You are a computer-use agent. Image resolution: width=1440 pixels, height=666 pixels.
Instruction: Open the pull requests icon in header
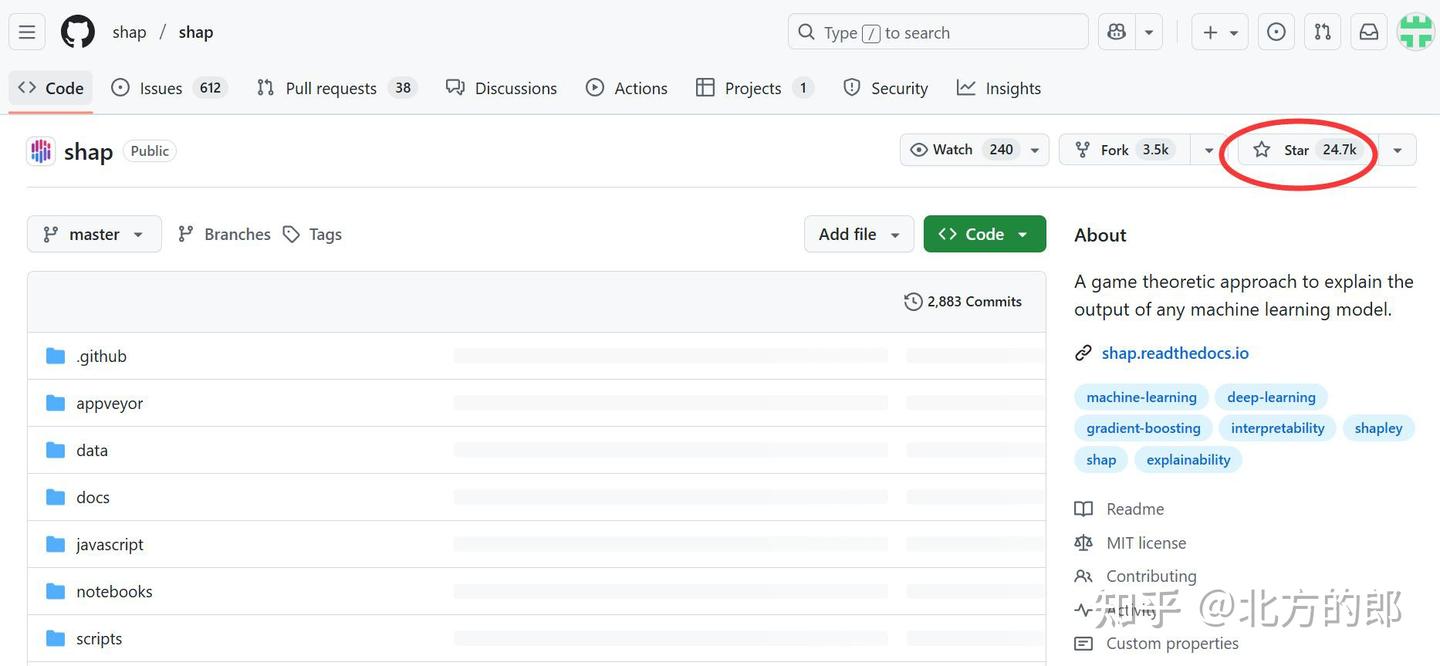point(1323,32)
